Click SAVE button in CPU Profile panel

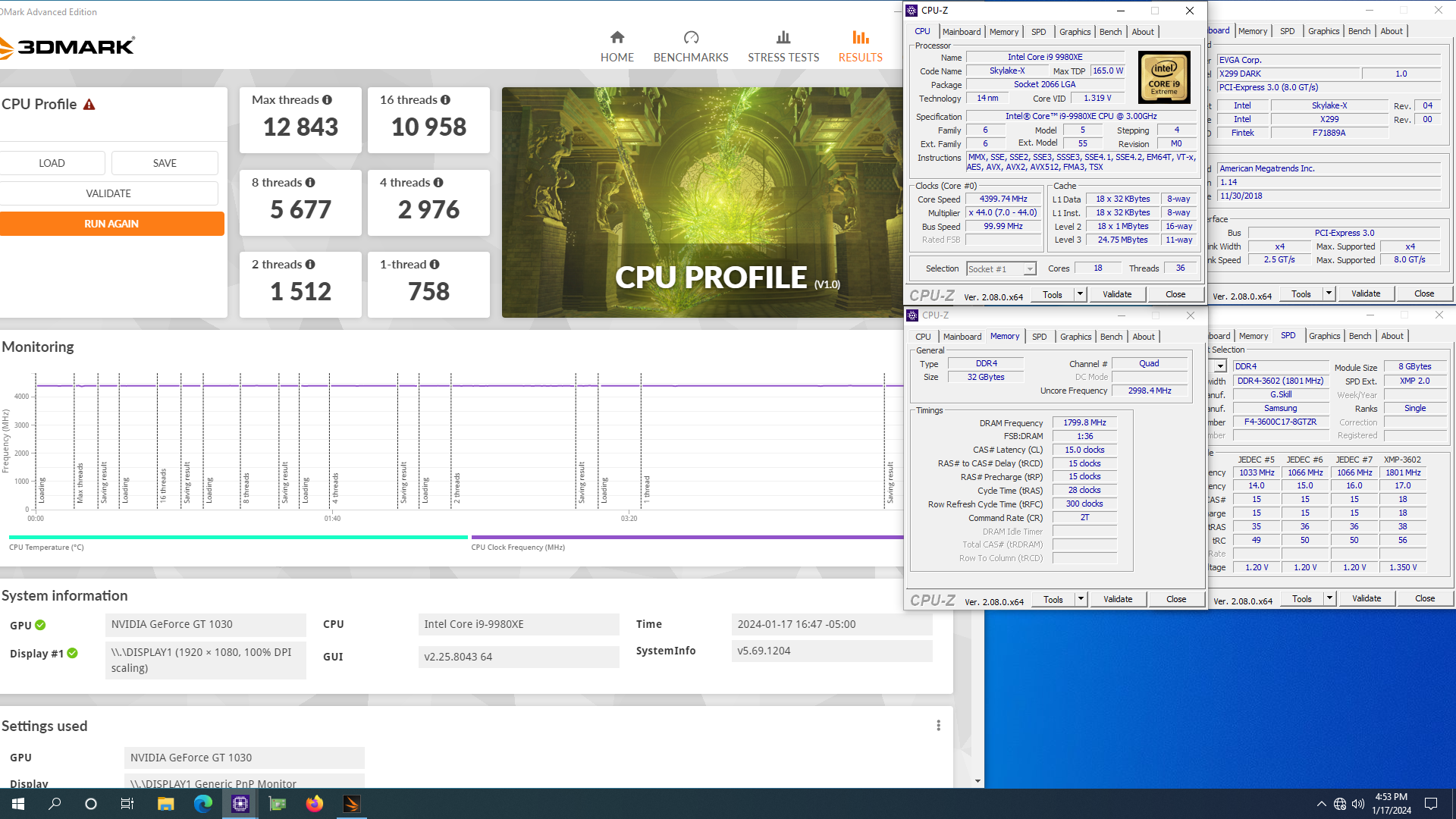165,163
